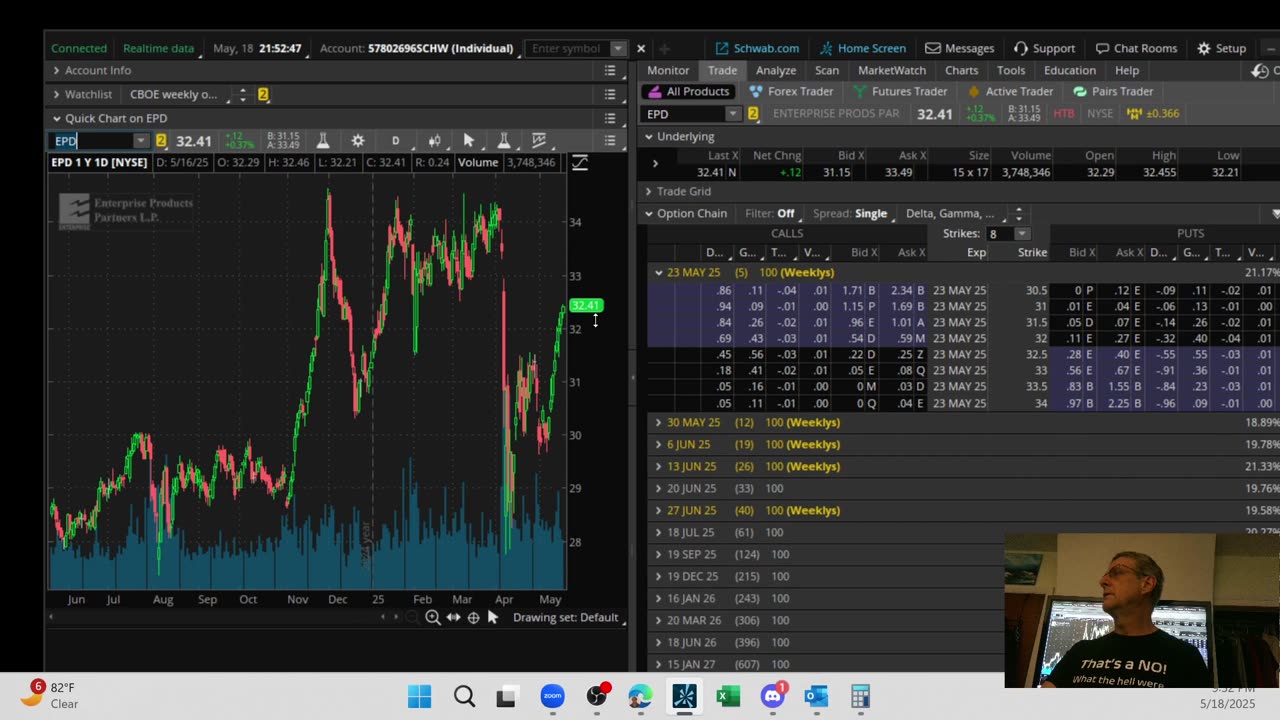Click the chart style candlestick icon
The image size is (1280, 720).
click(434, 141)
